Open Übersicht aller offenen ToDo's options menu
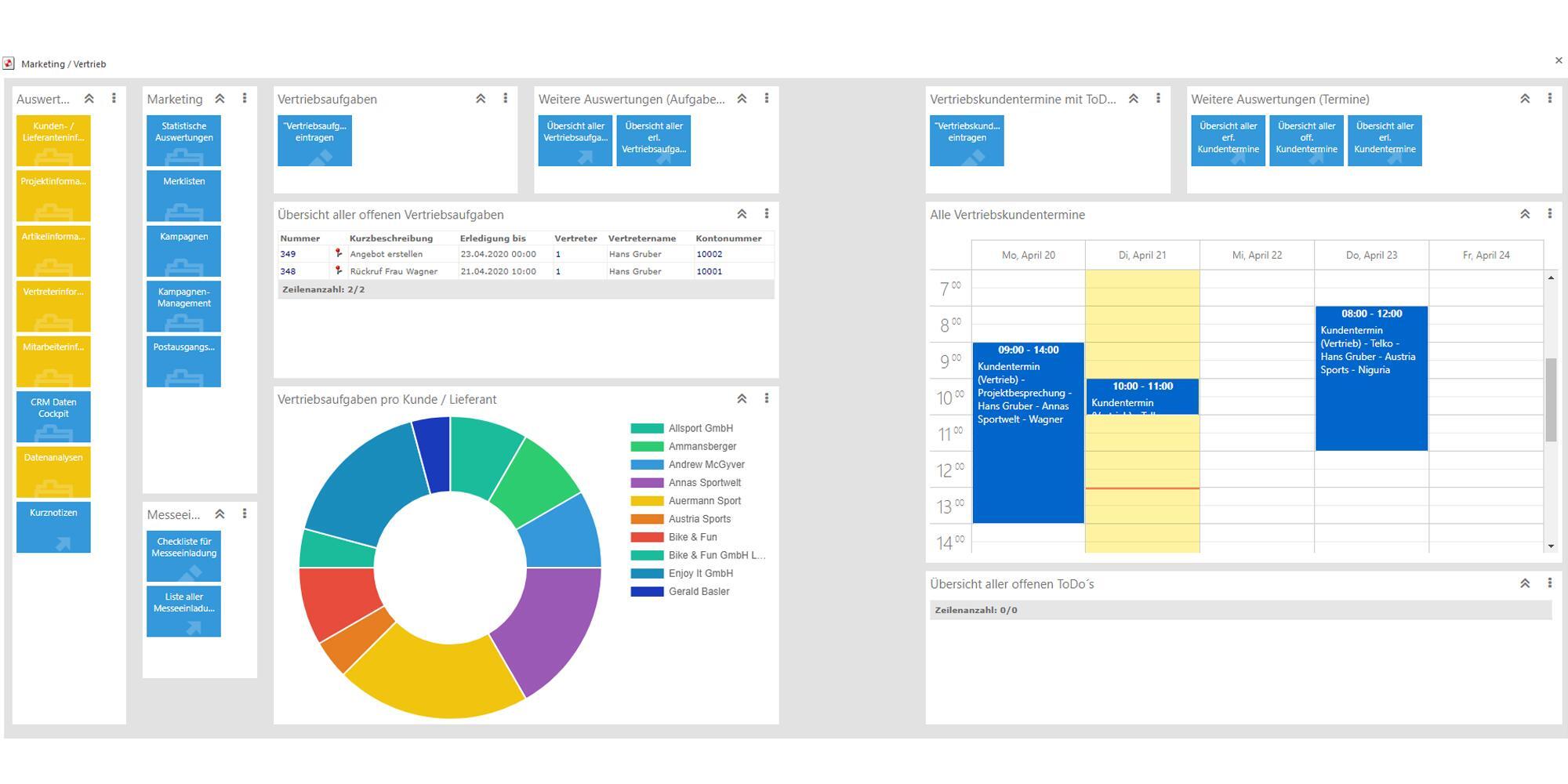Image resolution: width=1568 pixels, height=784 pixels. [1549, 583]
